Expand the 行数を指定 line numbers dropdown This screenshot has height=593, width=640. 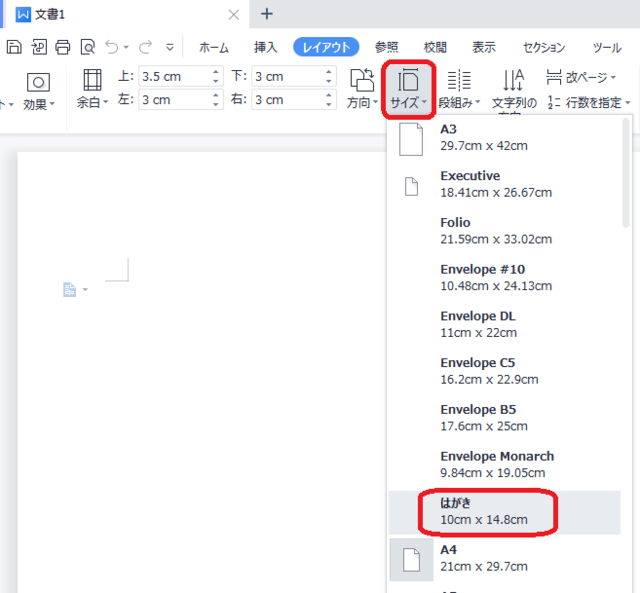[x=588, y=102]
